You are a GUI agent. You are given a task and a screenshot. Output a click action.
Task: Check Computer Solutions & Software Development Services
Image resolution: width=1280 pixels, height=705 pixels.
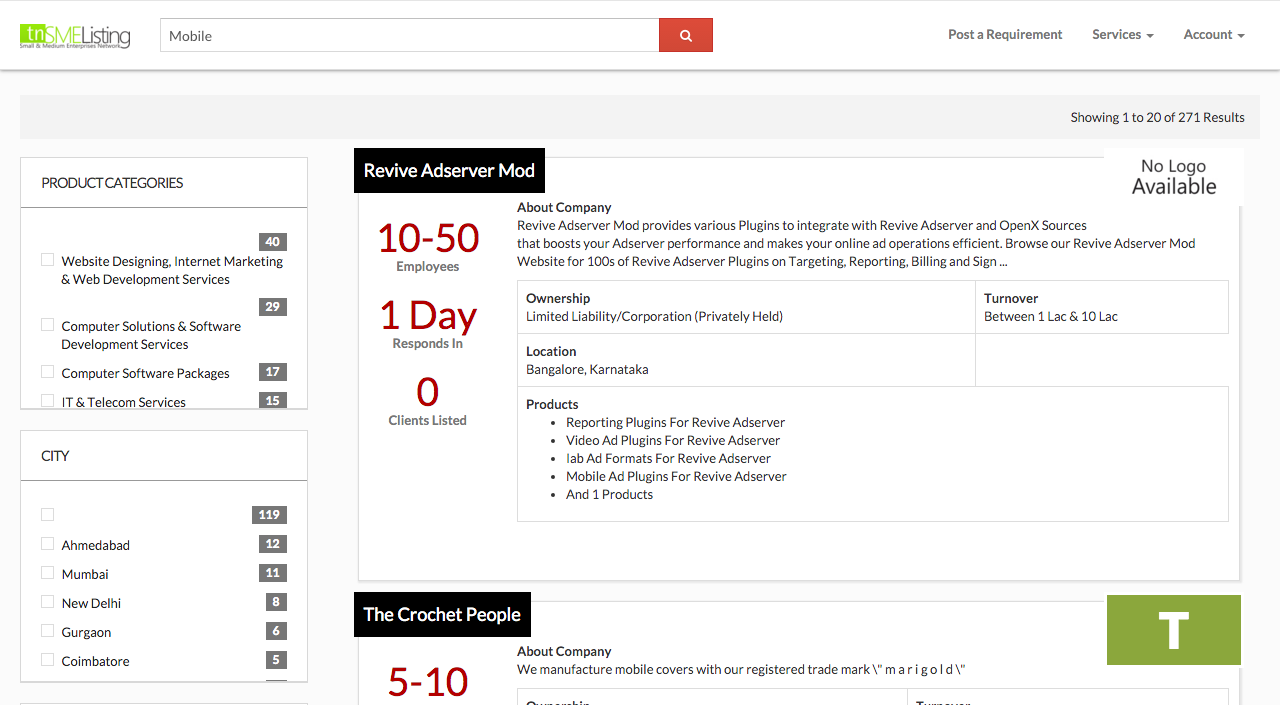click(47, 325)
